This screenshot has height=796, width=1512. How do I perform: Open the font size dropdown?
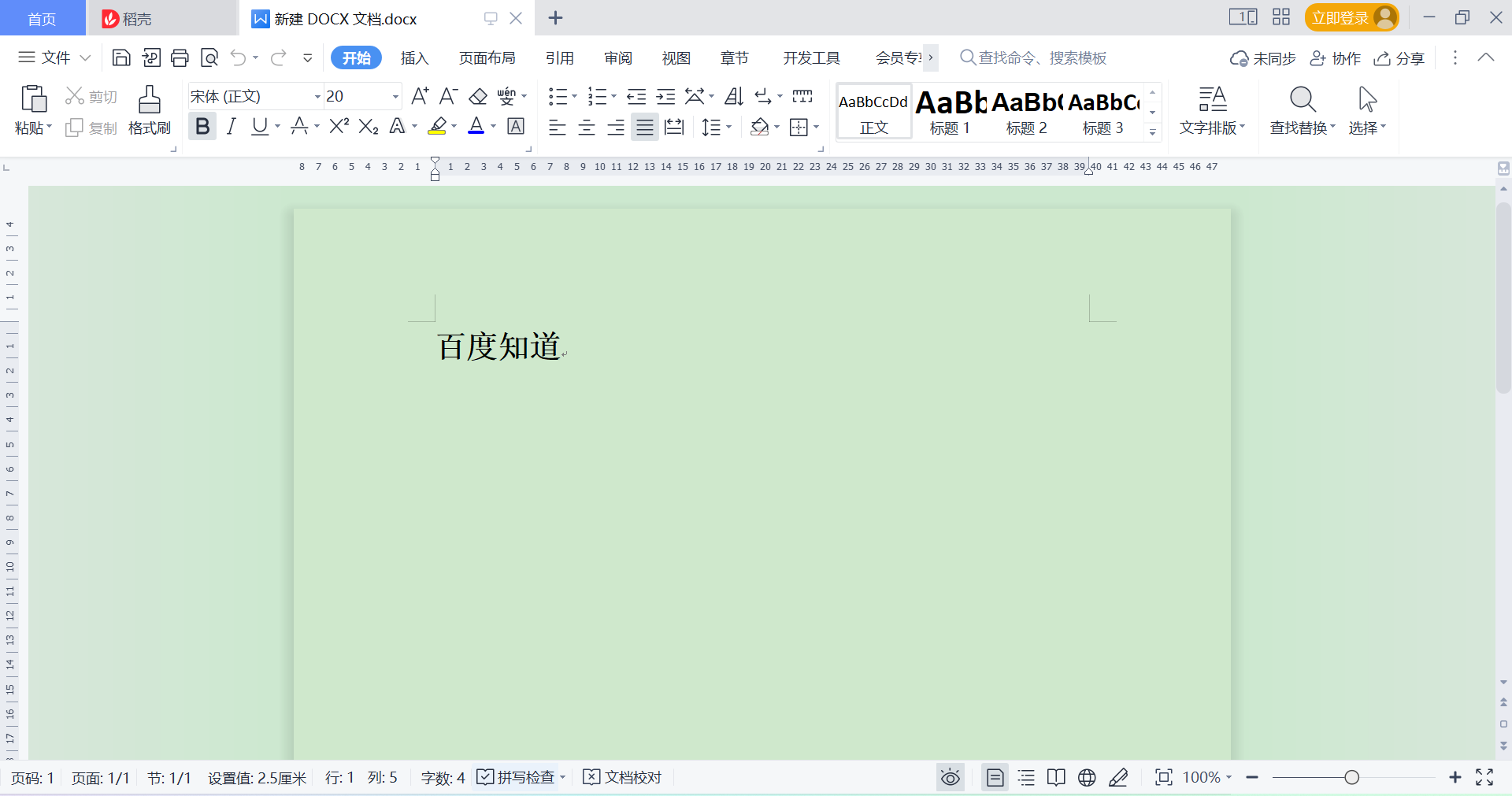tap(395, 97)
